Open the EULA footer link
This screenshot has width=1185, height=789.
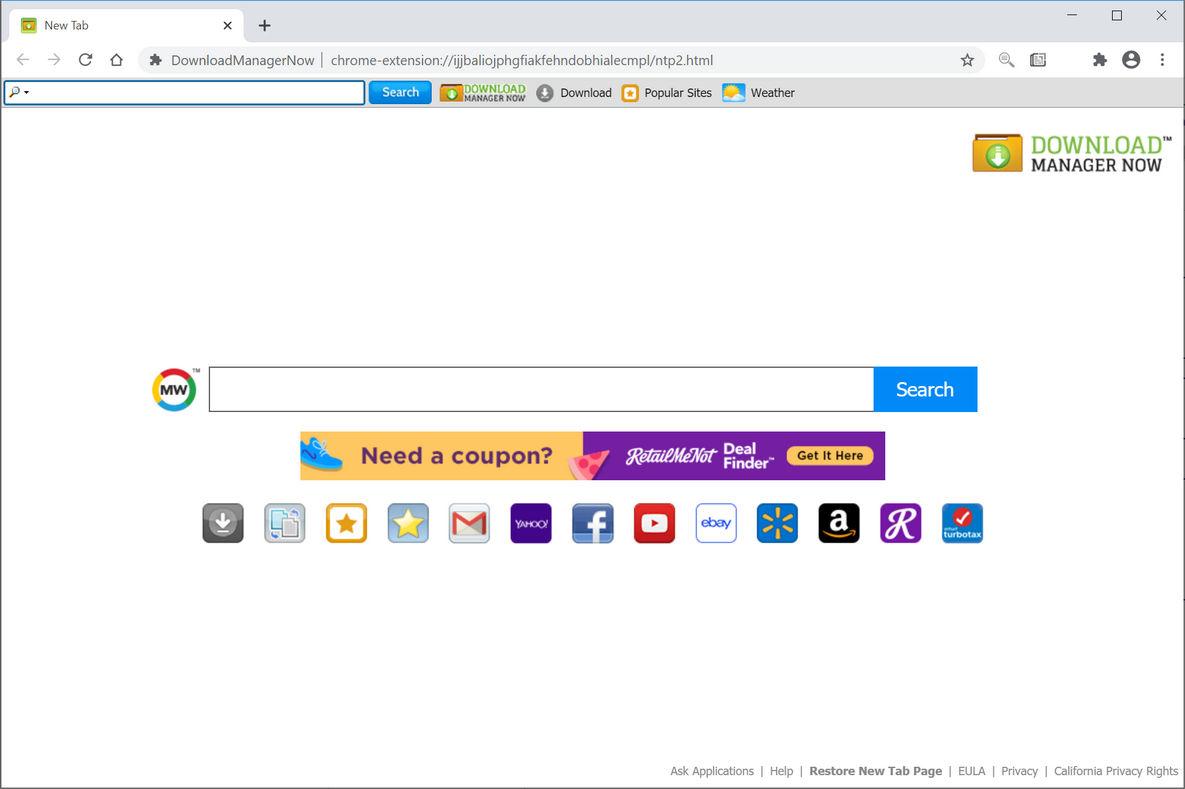[x=972, y=771]
